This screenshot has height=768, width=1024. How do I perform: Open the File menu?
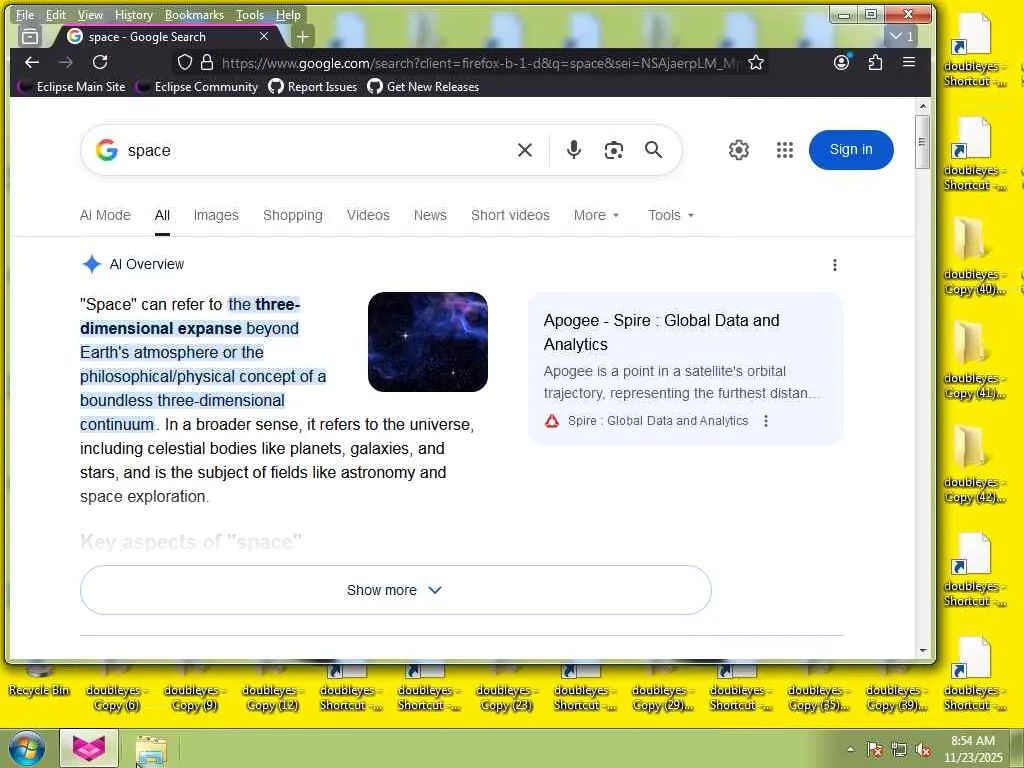coord(25,14)
